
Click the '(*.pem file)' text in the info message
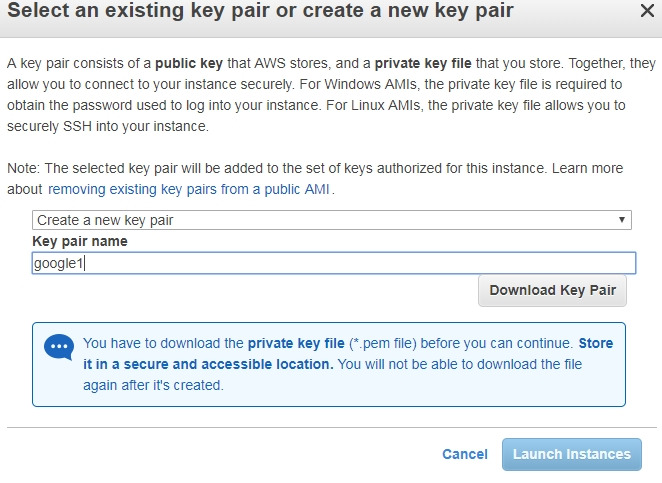pos(381,343)
